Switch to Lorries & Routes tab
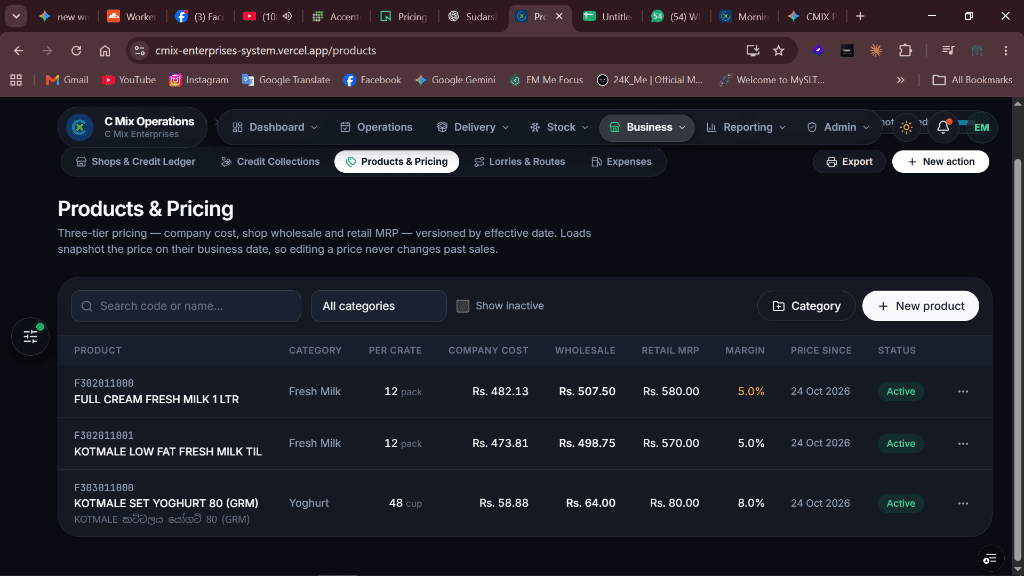Viewport: 1024px width, 576px height. (x=519, y=162)
